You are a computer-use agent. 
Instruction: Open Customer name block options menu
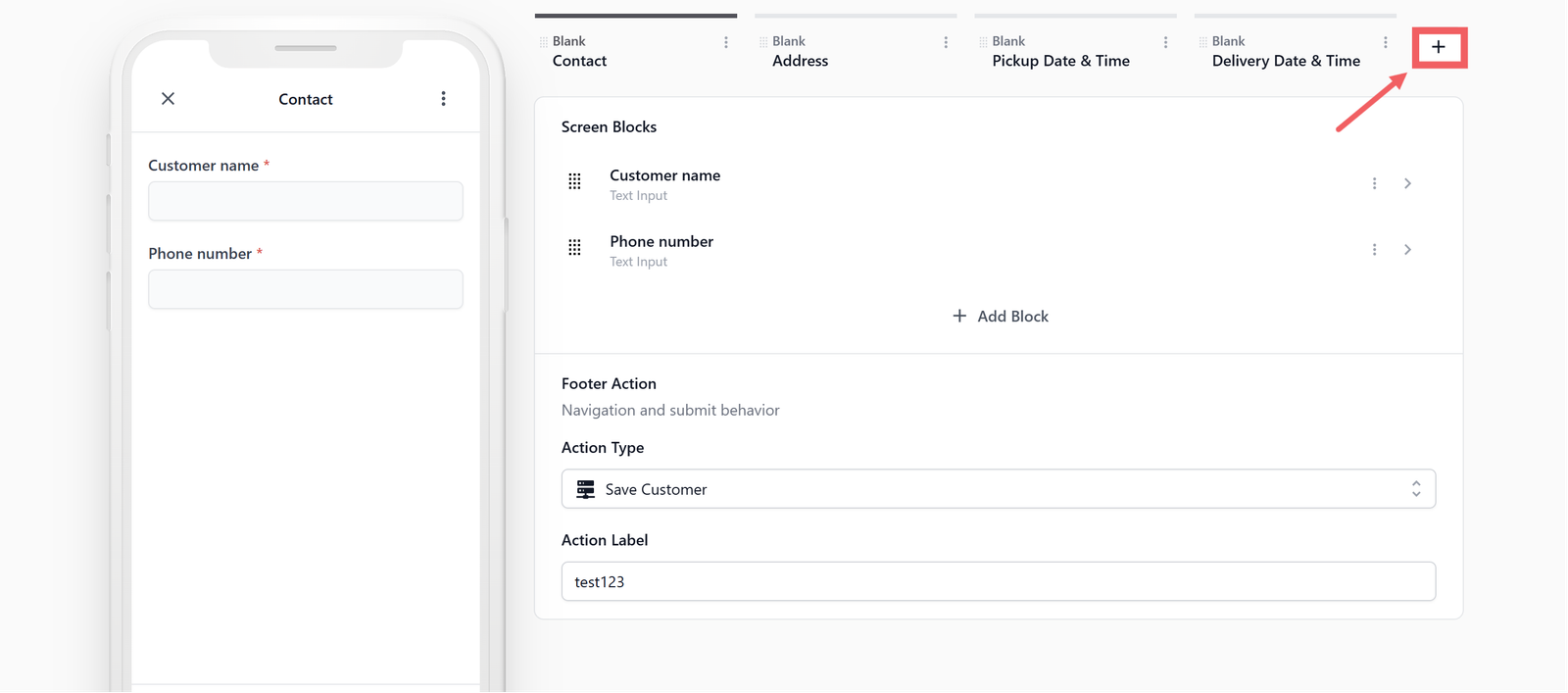(x=1374, y=183)
